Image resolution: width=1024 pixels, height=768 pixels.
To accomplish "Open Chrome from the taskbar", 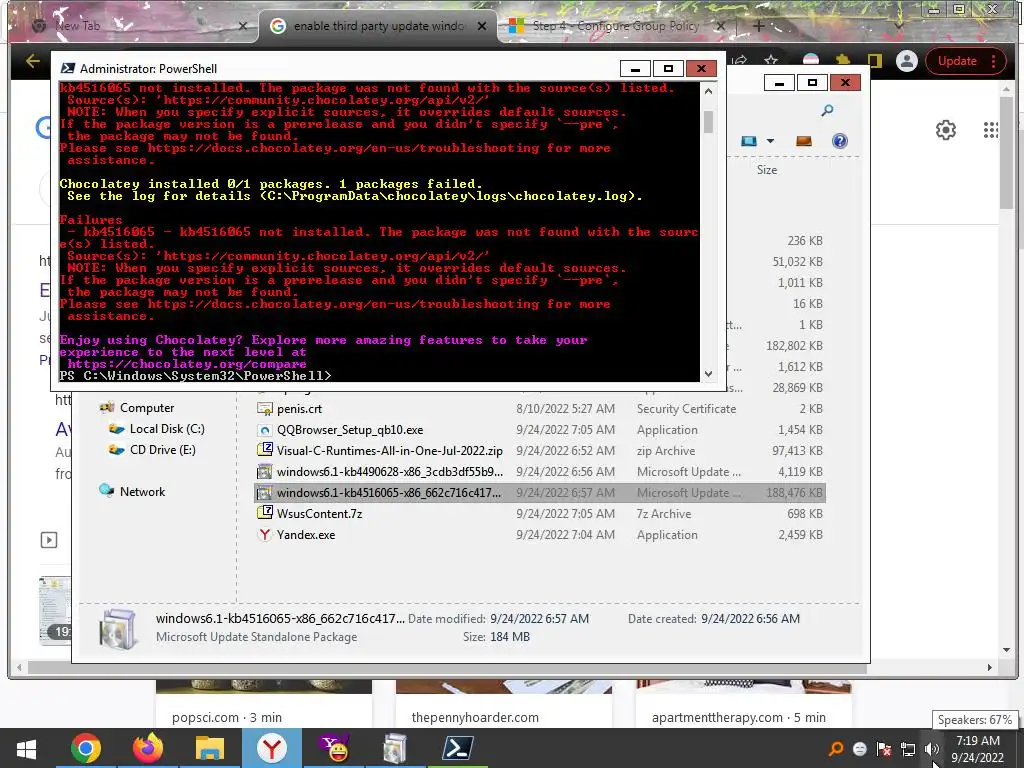I will coord(86,748).
